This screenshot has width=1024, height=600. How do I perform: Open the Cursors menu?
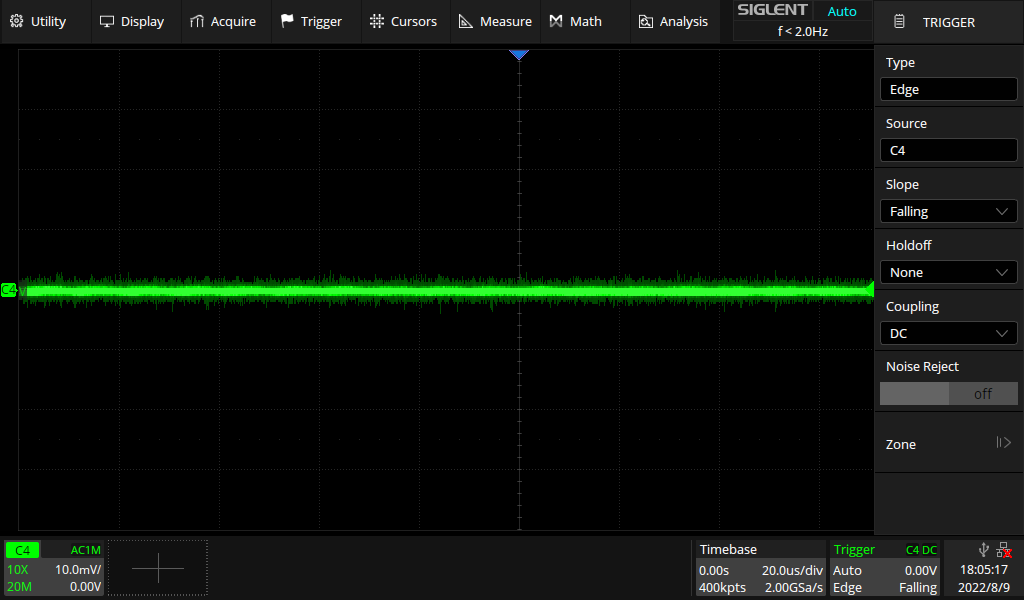(x=403, y=22)
